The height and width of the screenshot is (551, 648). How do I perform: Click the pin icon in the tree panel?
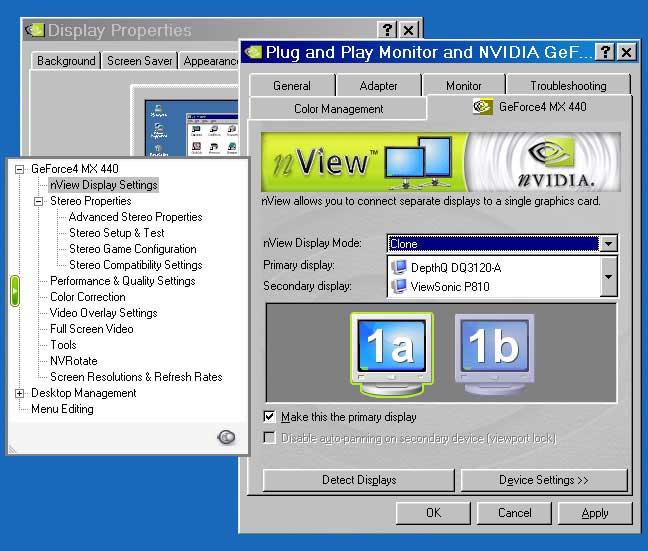pos(226,437)
